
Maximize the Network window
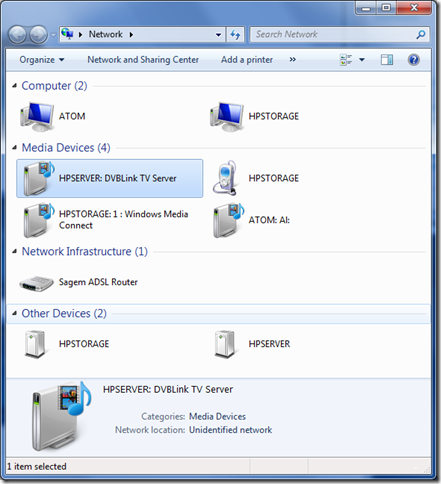[386, 8]
